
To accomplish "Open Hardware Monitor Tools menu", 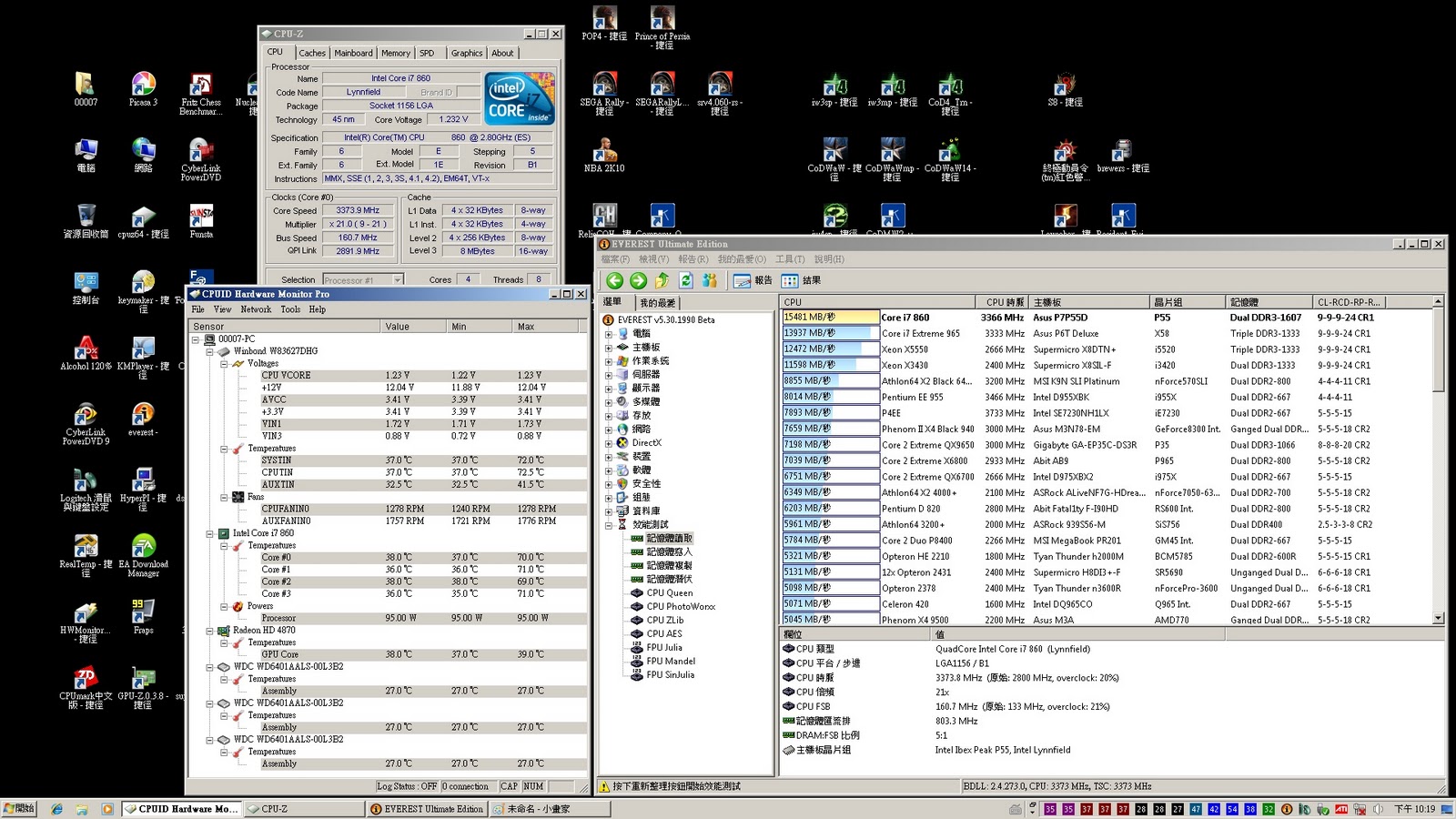I will click(x=290, y=309).
